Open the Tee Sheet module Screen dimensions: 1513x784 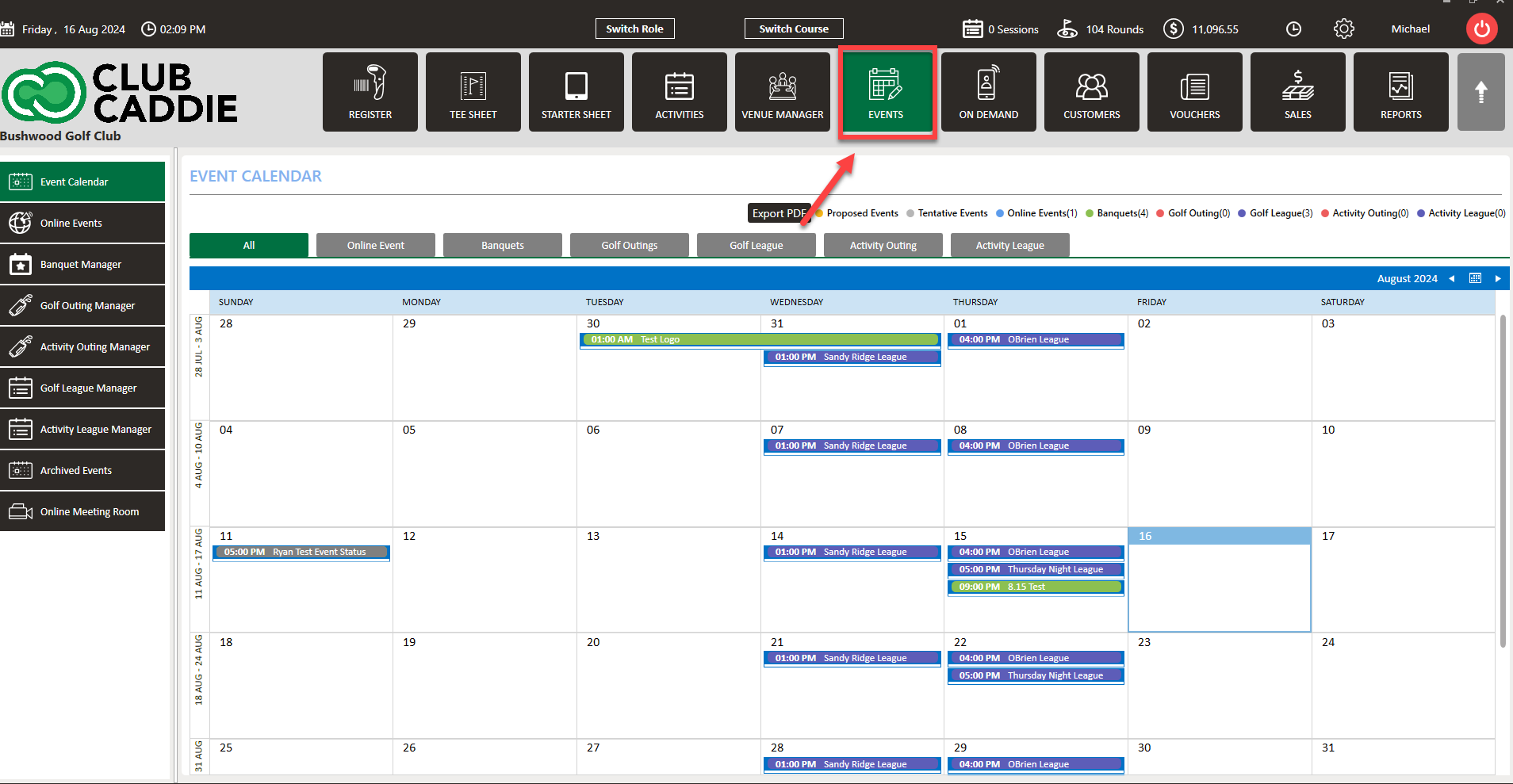(473, 92)
